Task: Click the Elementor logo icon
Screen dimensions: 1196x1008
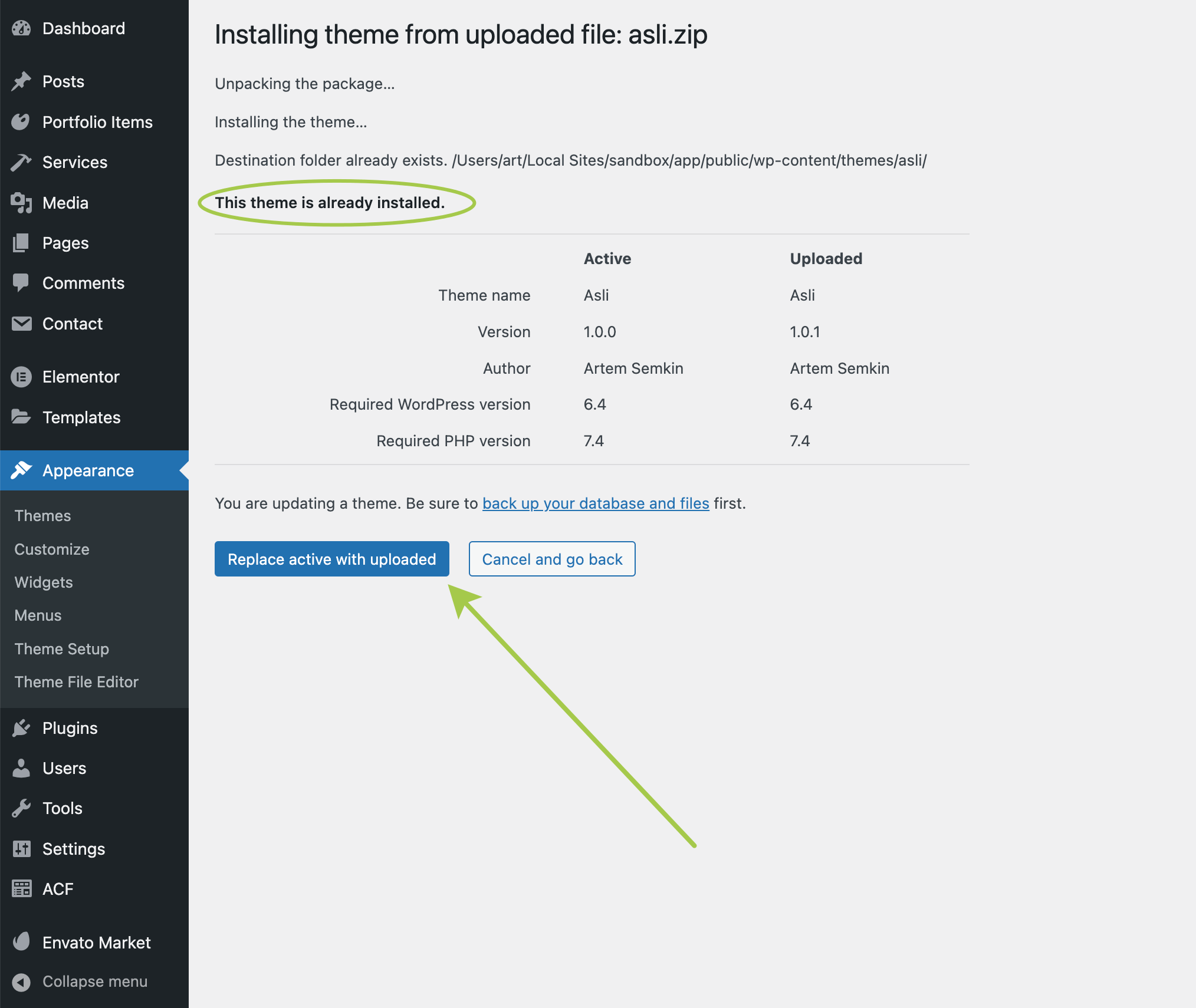Action: click(21, 377)
